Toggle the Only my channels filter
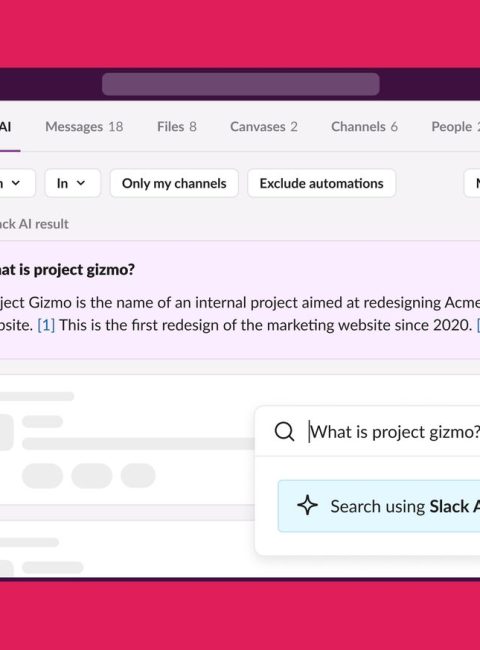 point(174,183)
